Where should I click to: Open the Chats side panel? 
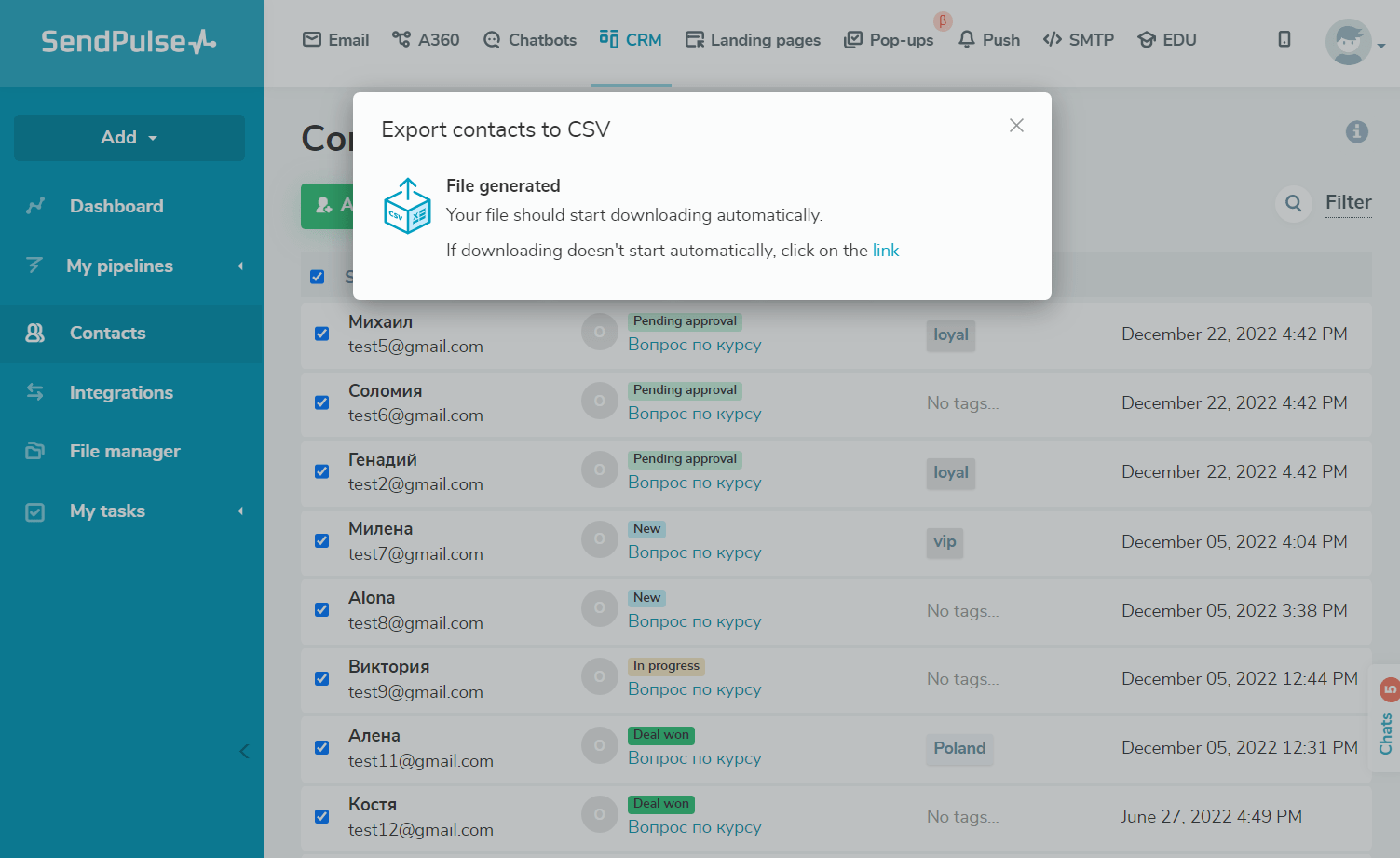(1386, 726)
